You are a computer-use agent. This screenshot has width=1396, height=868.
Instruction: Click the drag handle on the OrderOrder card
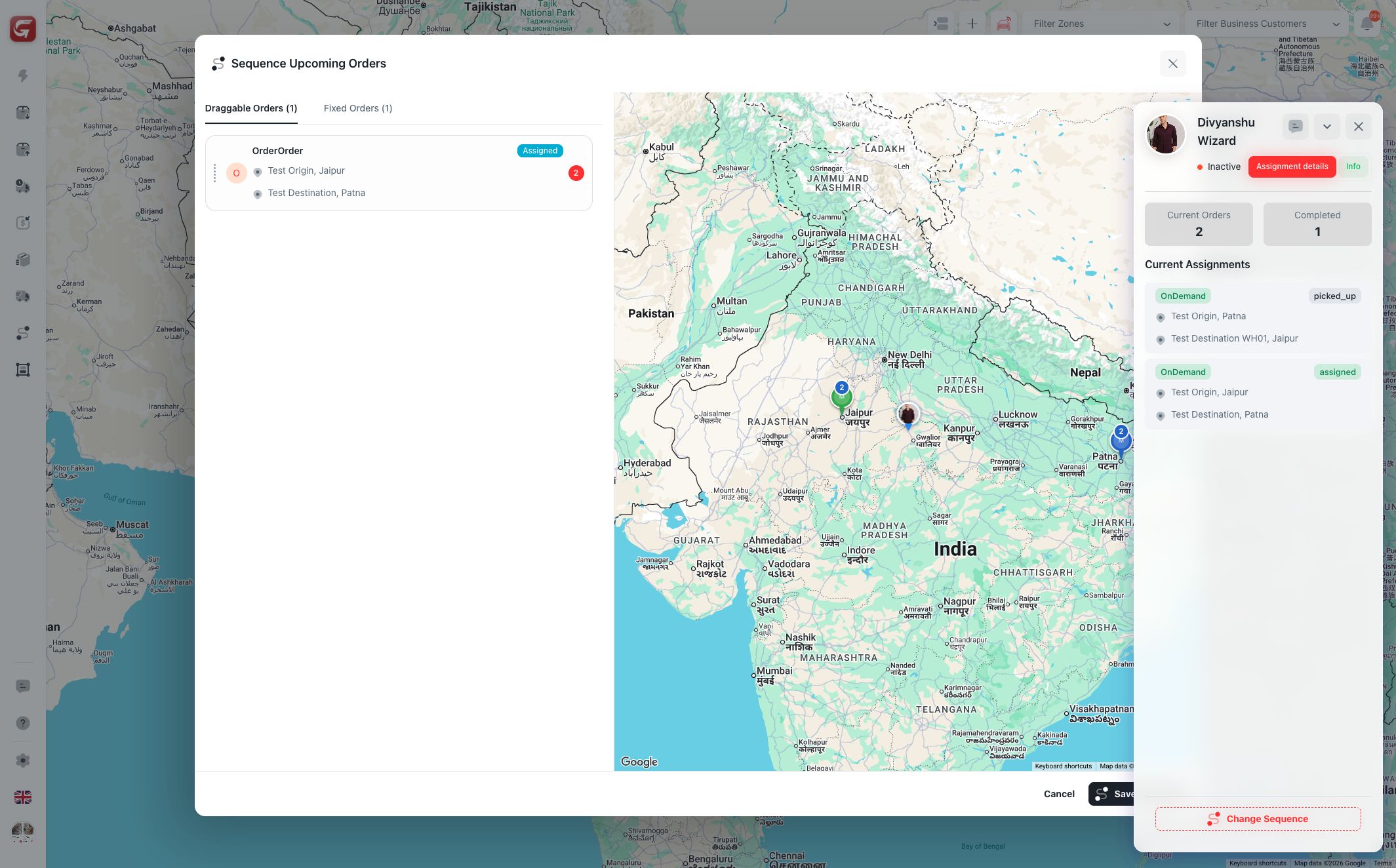pos(214,173)
